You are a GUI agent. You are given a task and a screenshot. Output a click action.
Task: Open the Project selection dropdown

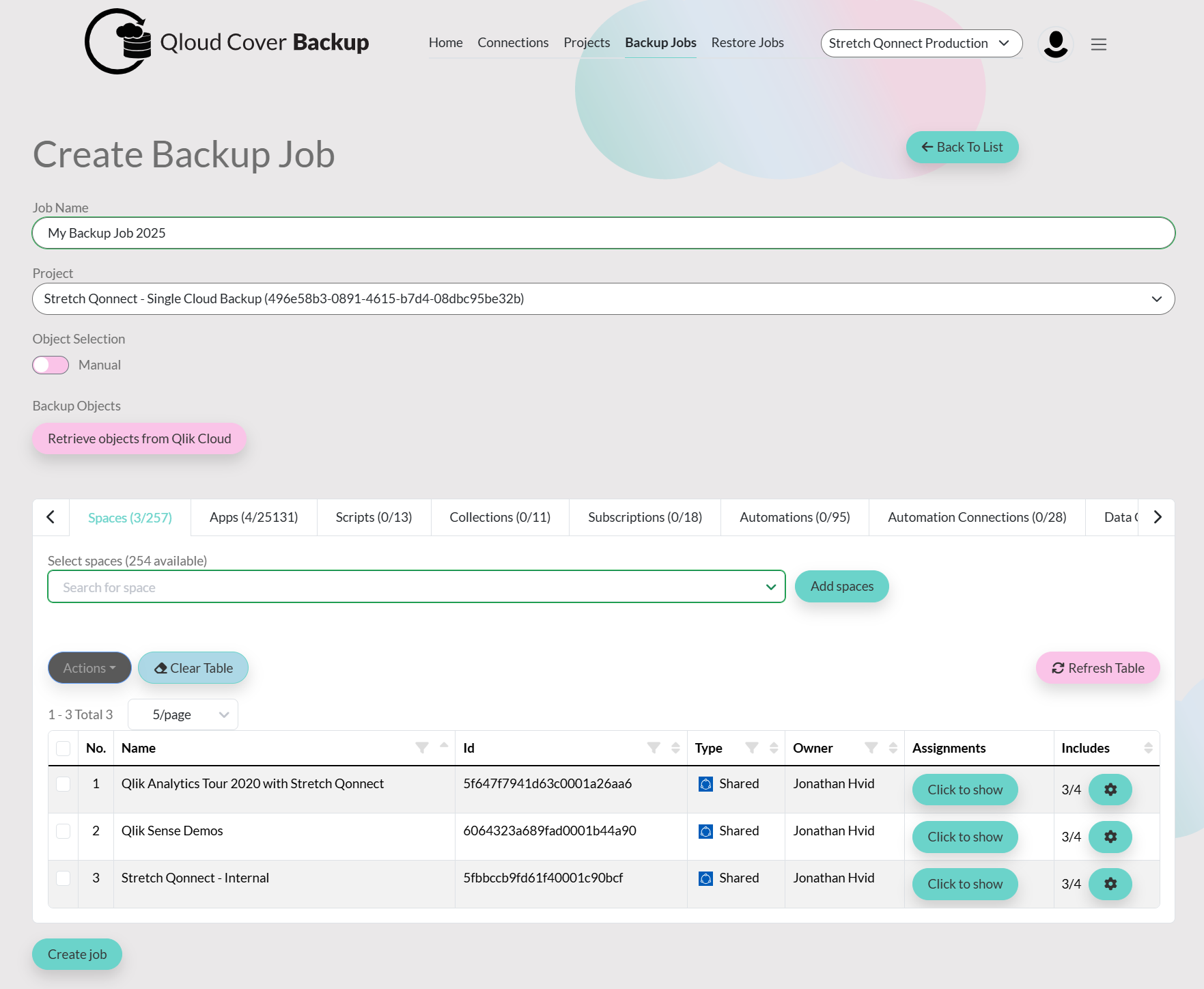(604, 298)
